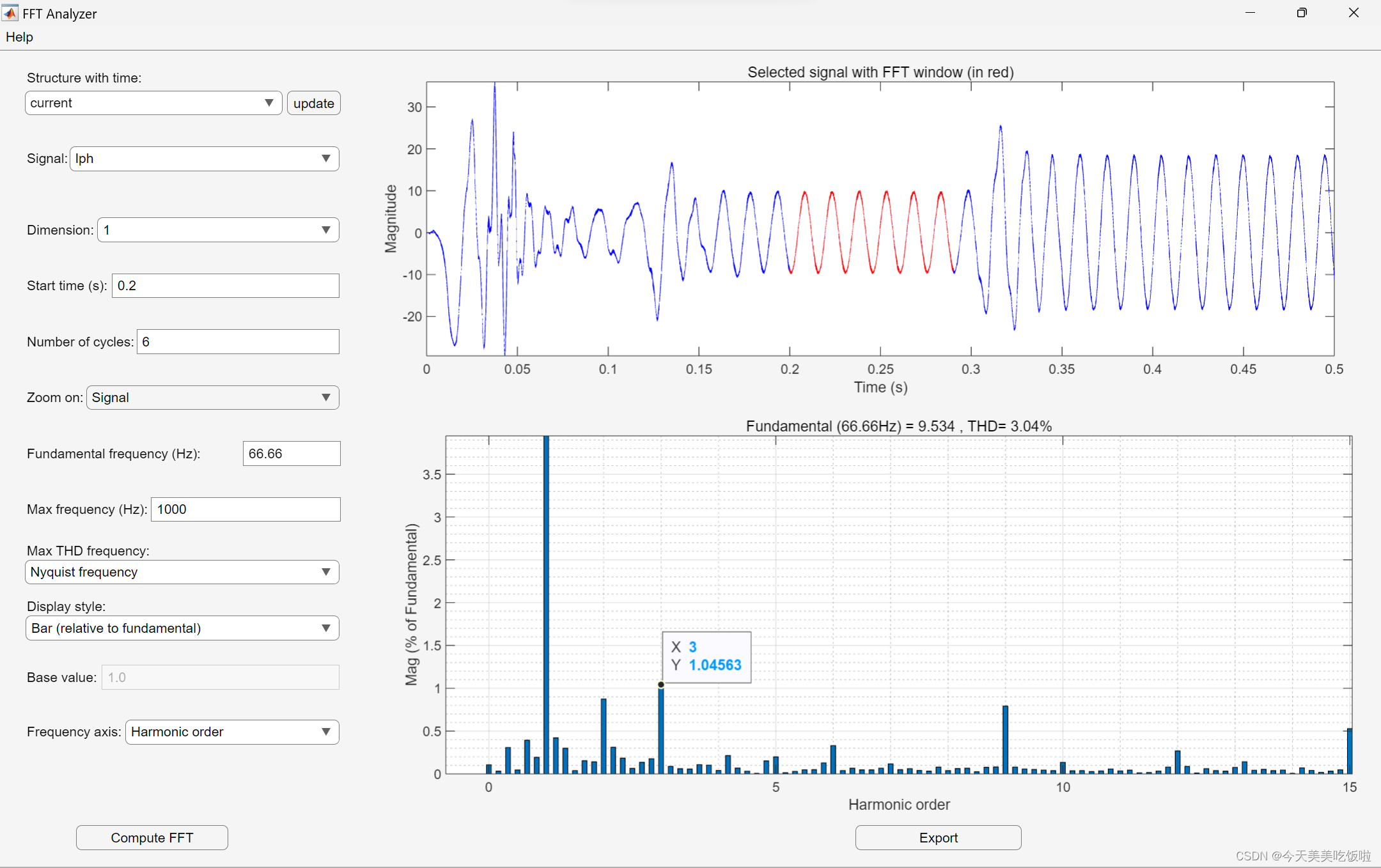The height and width of the screenshot is (868, 1381).
Task: Click the 9th harmonic bar
Action: tap(1005, 740)
